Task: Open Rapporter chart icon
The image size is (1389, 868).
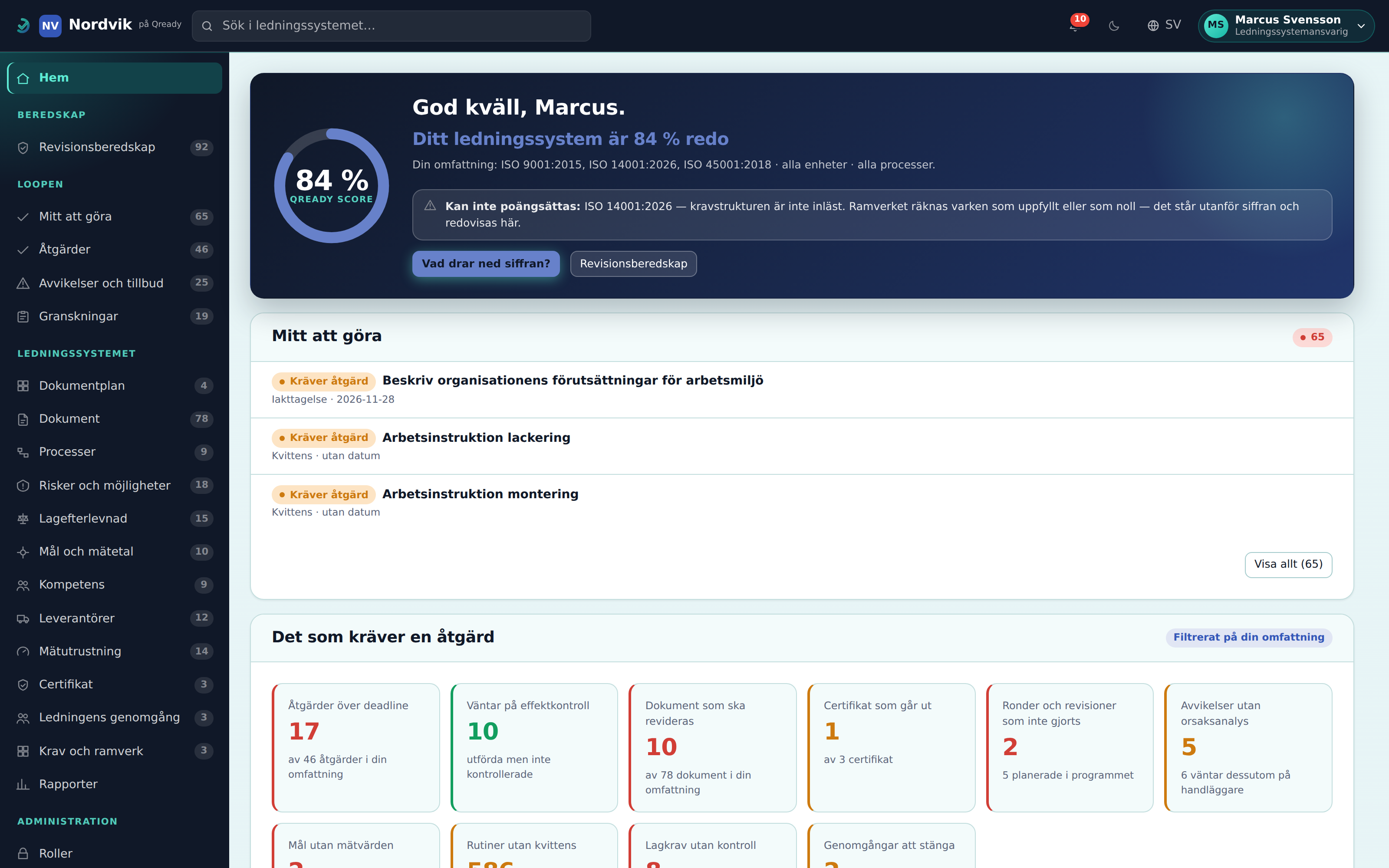Action: 23,785
